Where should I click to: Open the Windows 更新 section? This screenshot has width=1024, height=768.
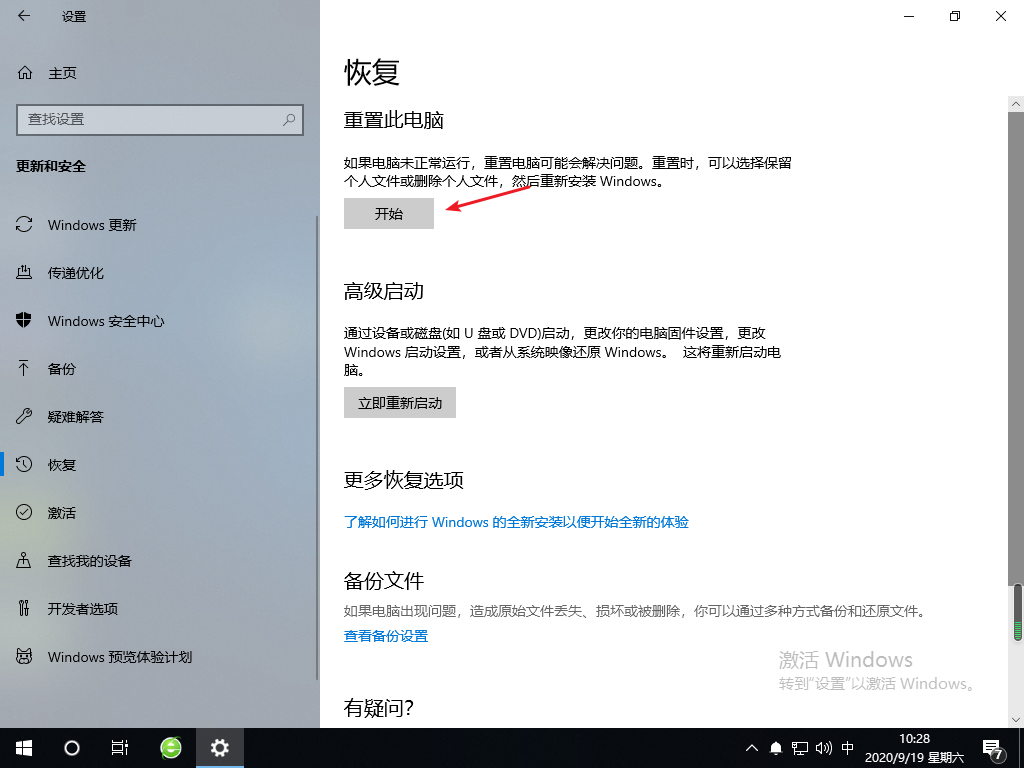[92, 225]
